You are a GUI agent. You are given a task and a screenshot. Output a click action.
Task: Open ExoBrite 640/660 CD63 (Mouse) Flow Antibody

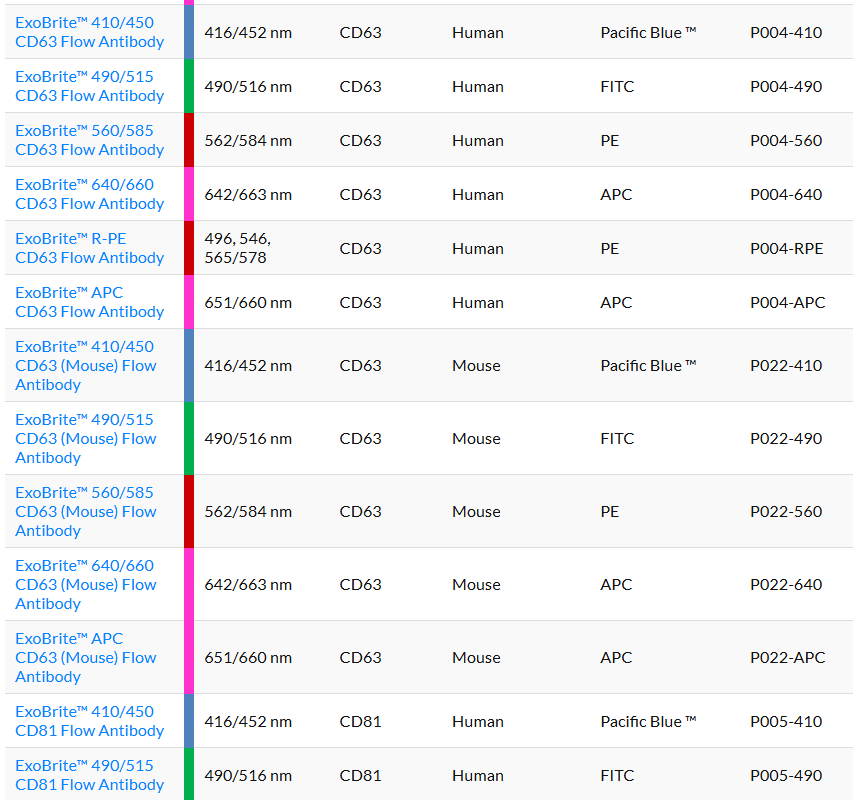coord(86,585)
